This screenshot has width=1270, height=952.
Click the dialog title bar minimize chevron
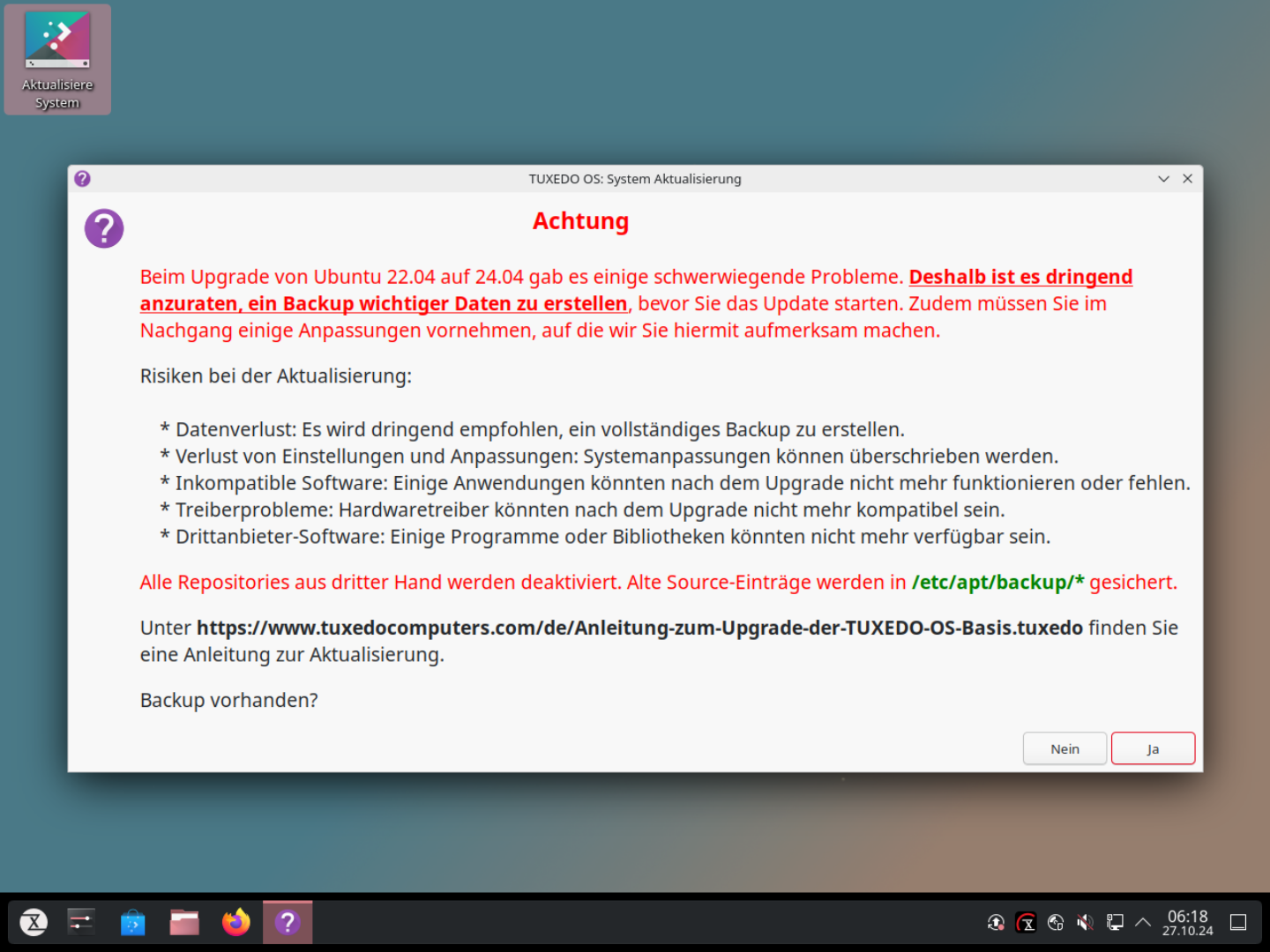[1163, 179]
